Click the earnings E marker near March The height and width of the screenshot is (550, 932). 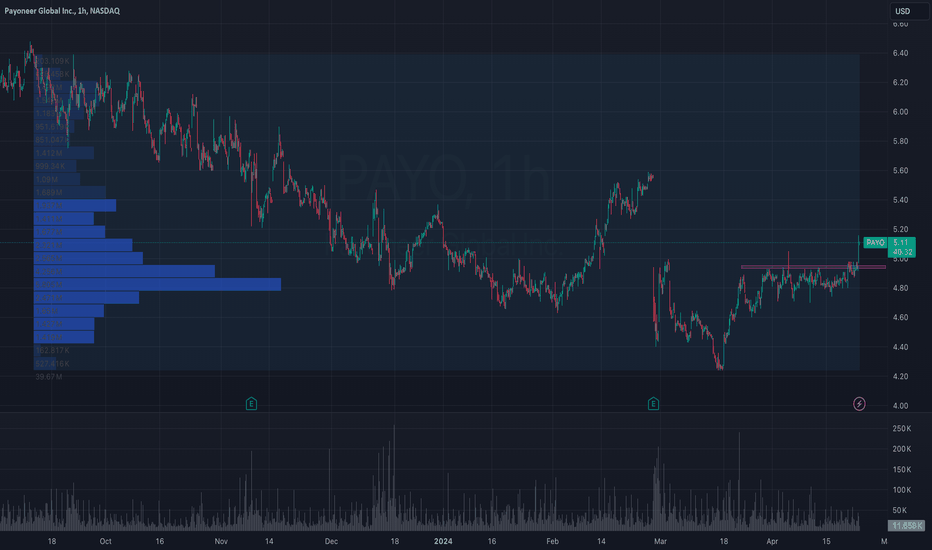tap(653, 404)
